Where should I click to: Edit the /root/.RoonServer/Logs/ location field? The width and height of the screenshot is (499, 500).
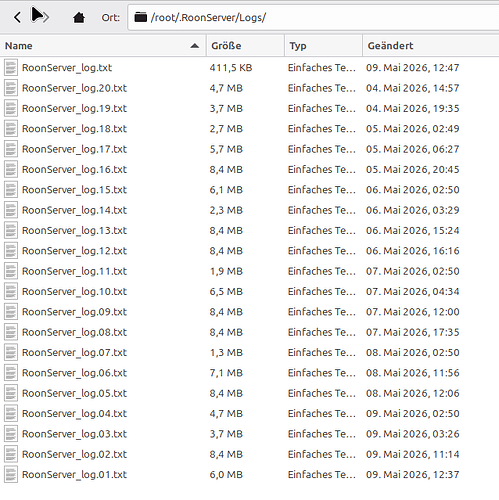[313, 17]
